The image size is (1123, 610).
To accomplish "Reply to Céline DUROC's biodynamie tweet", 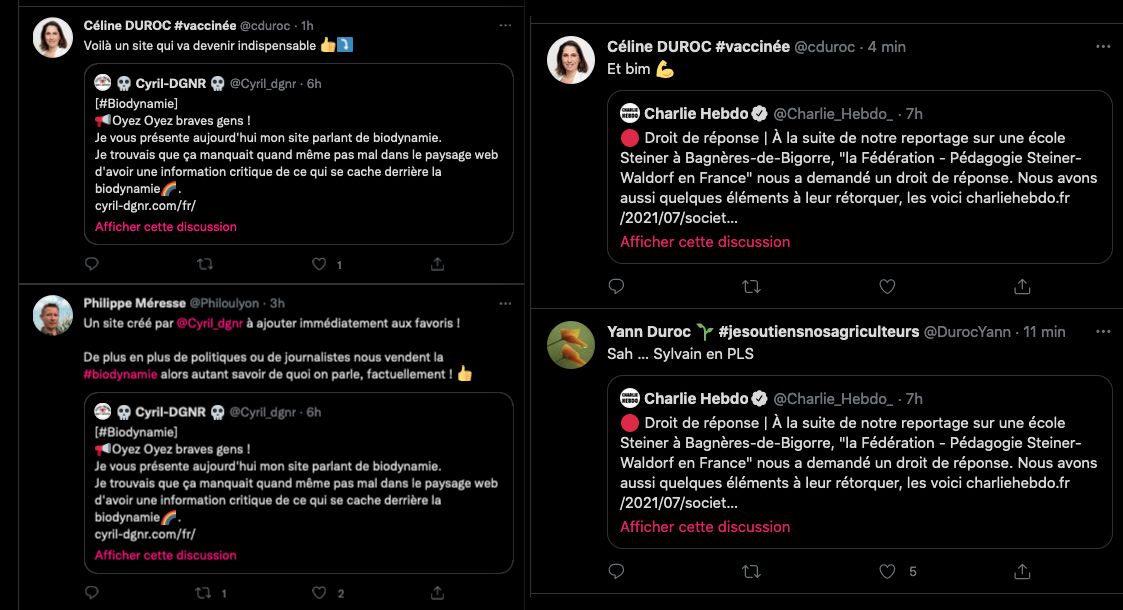I will pos(92,264).
